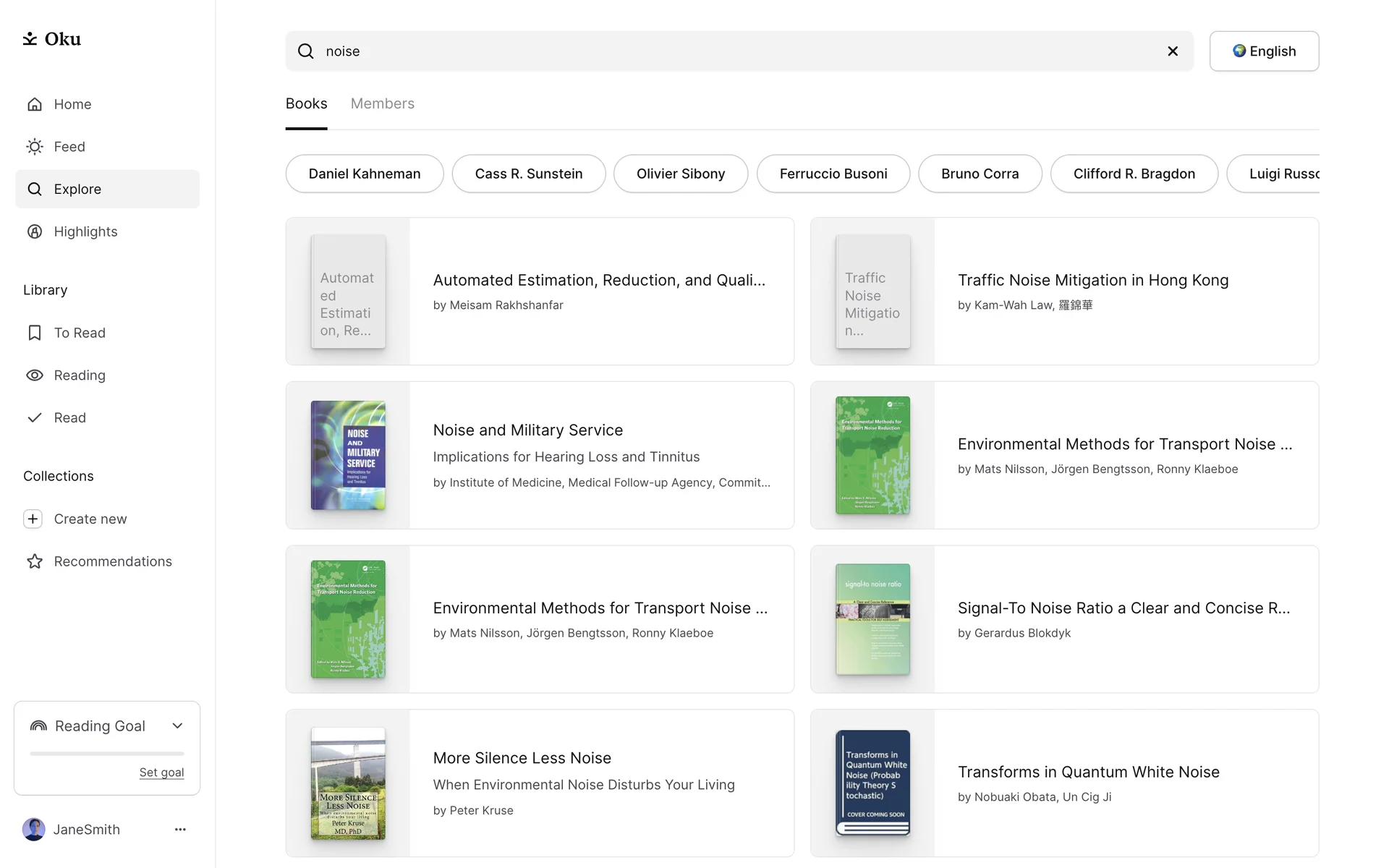Click the Read checkmark icon
Viewport: 1389px width, 868px height.
point(35,417)
